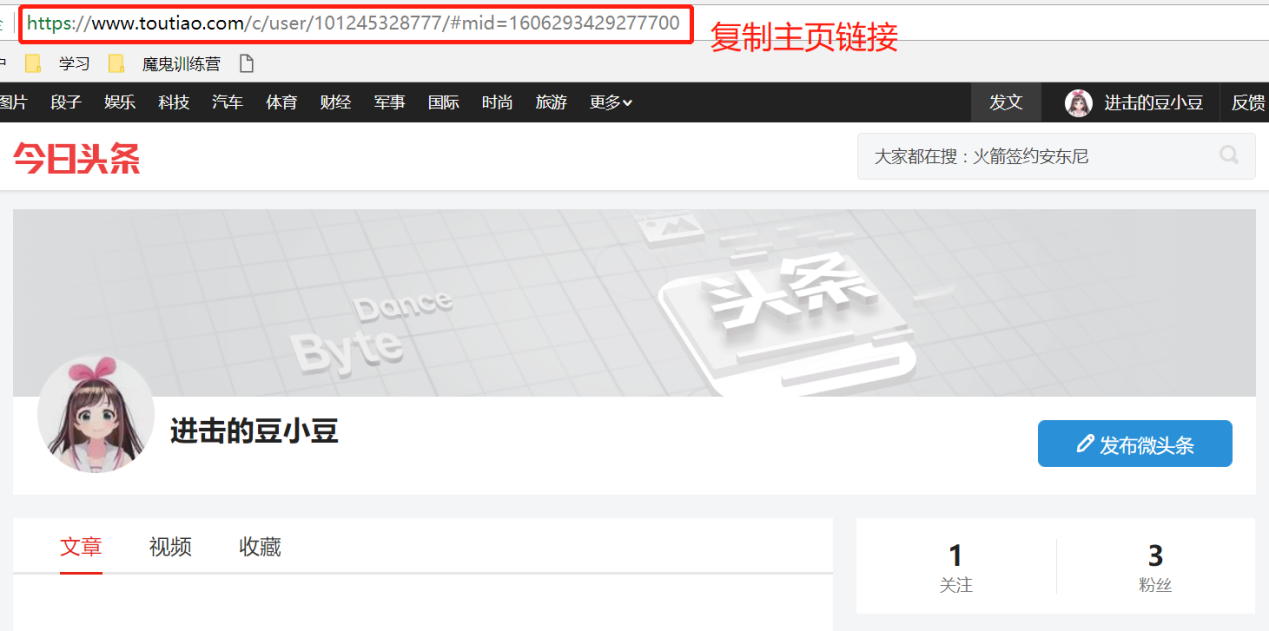Open the 体育 channel
Screen dimensions: 1269x631
click(282, 102)
